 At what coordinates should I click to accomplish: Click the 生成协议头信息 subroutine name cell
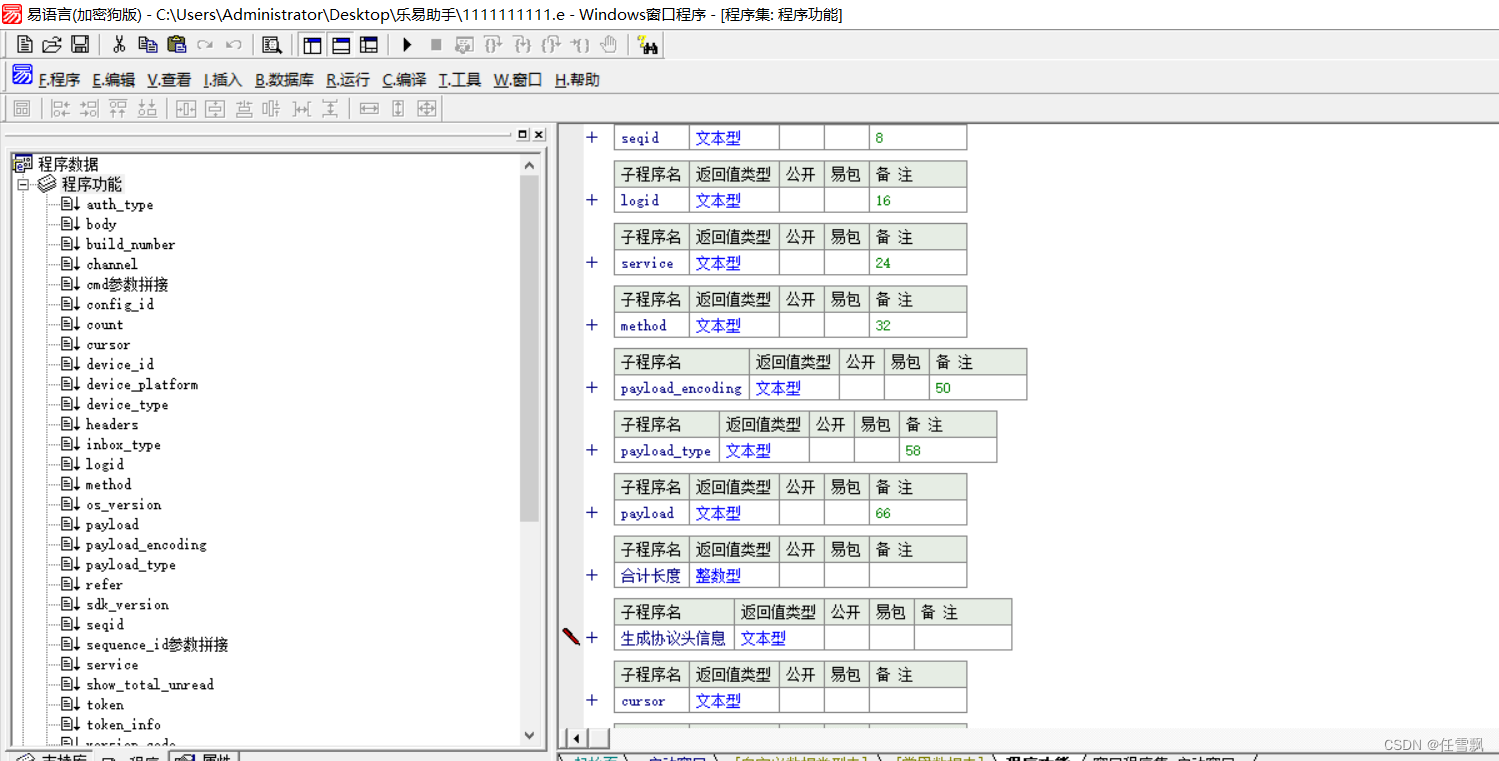[x=673, y=638]
